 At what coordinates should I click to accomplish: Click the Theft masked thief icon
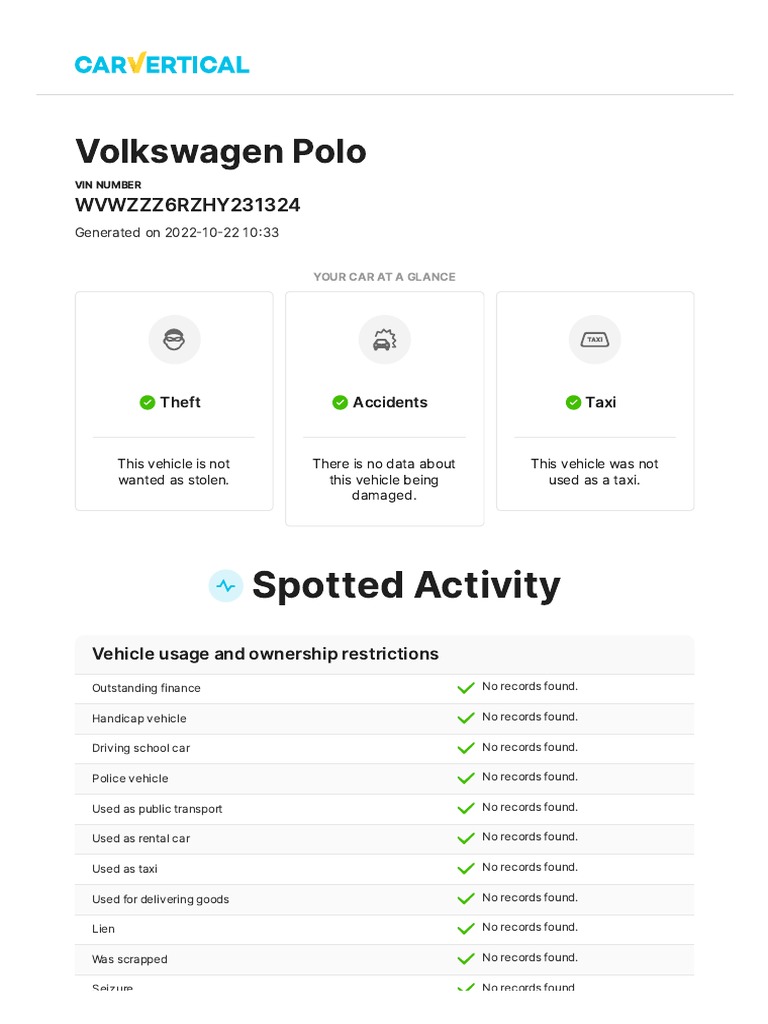(174, 340)
